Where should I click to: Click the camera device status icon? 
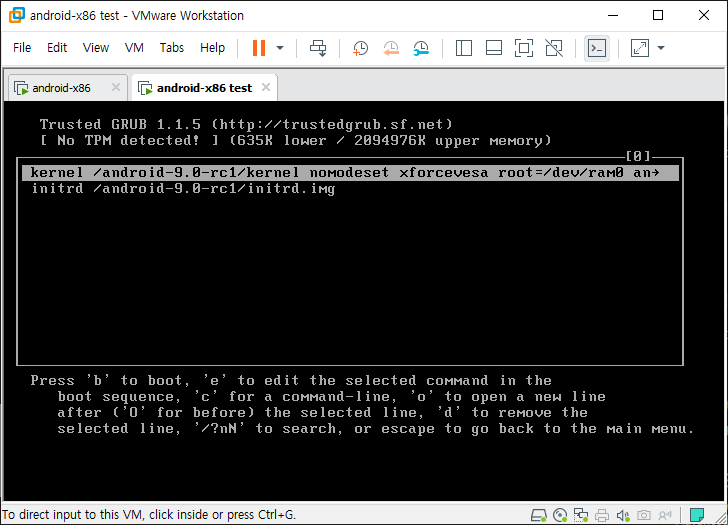[x=644, y=515]
